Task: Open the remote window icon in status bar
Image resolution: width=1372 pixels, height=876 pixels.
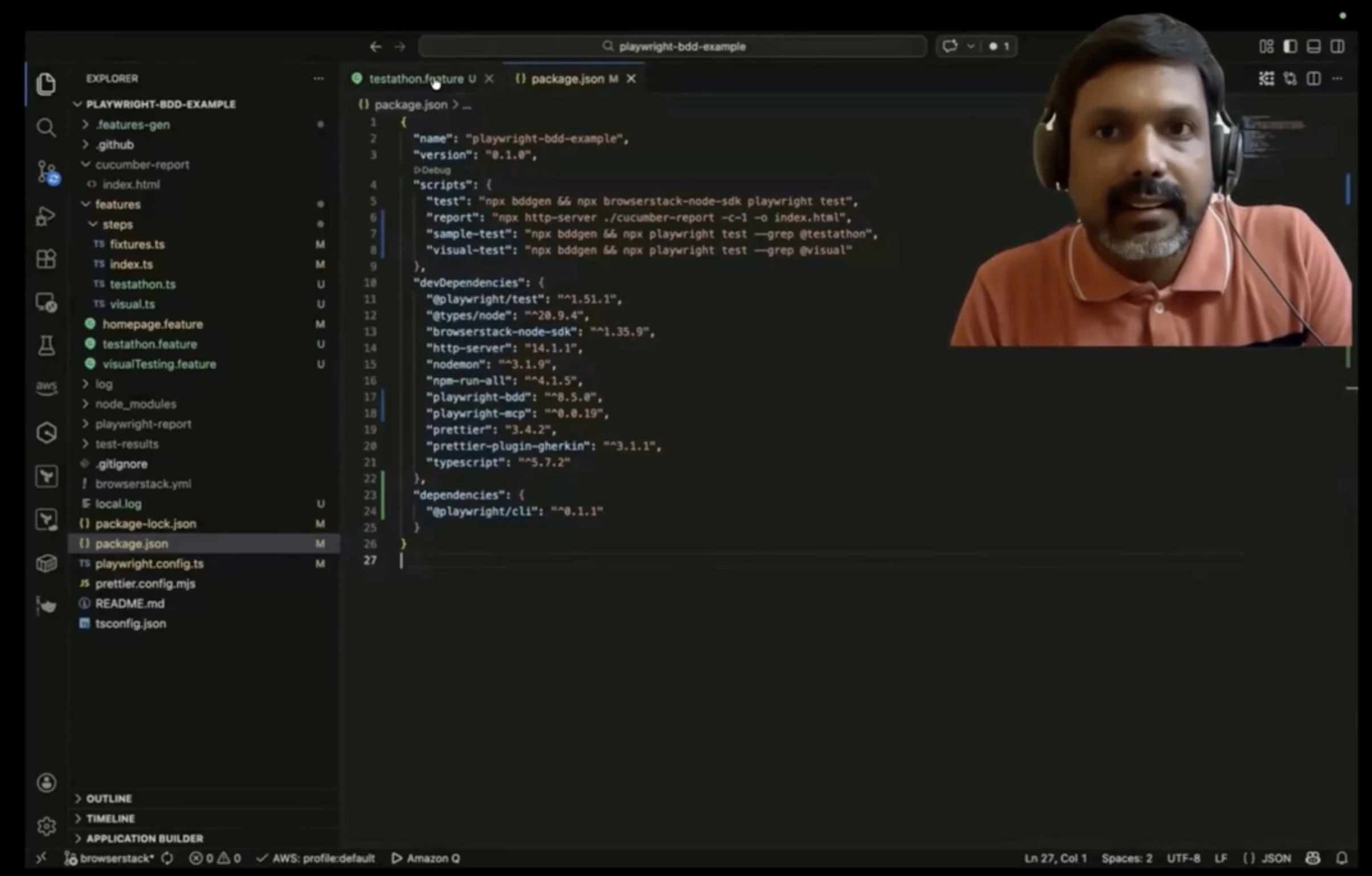Action: 42,858
